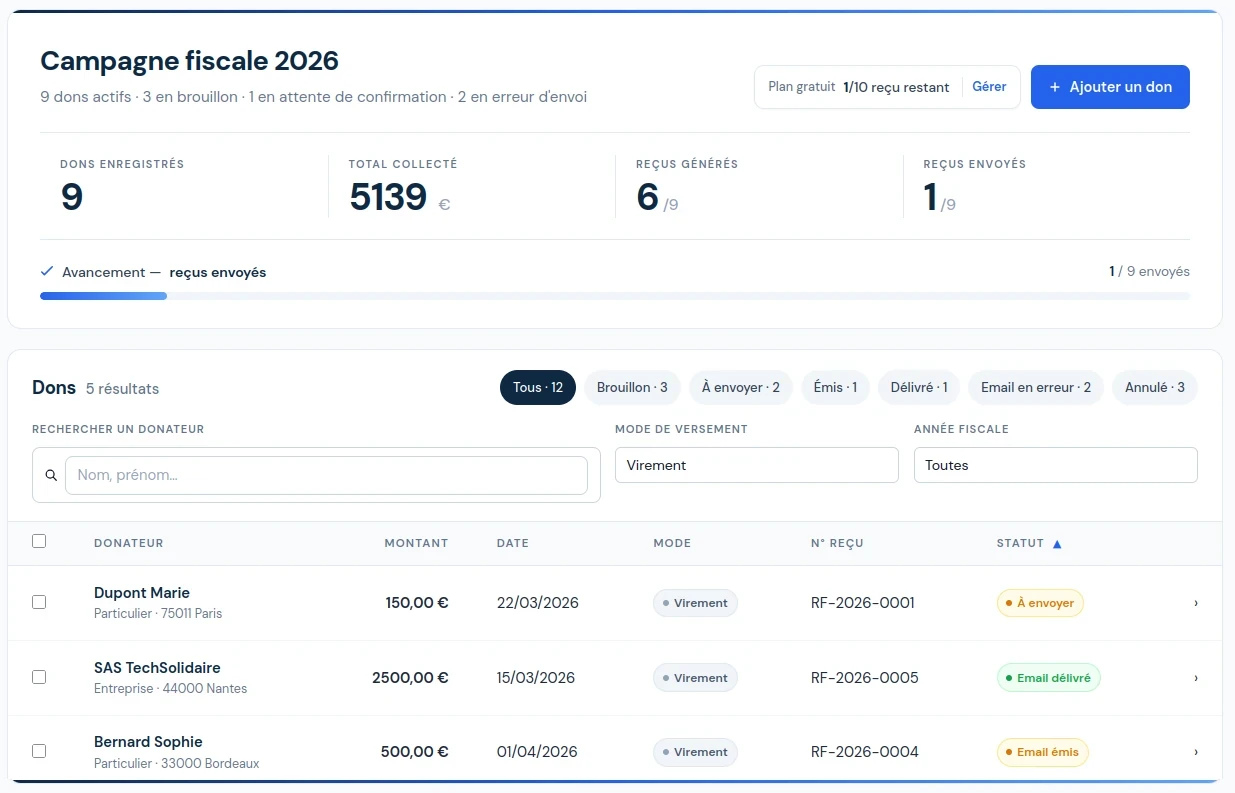Click the 1 / 9 envoyés counter
Viewport: 1235px width, 793px height.
coord(1149,271)
